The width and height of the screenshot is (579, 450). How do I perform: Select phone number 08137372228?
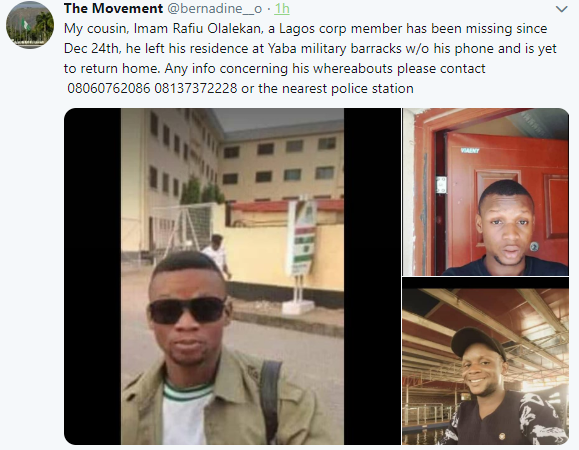tap(196, 89)
